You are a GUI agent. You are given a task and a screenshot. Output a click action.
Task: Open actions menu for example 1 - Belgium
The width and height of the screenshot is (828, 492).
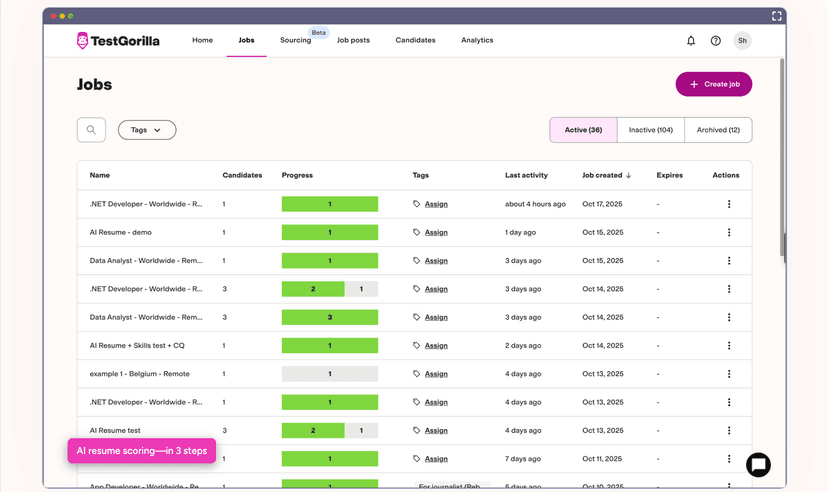point(729,374)
